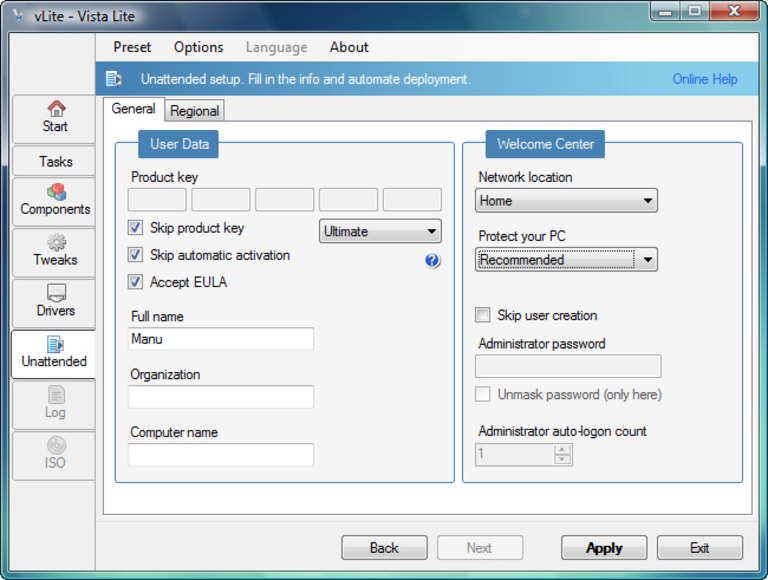Open the Drivers section
The width and height of the screenshot is (768, 580).
pyautogui.click(x=54, y=302)
